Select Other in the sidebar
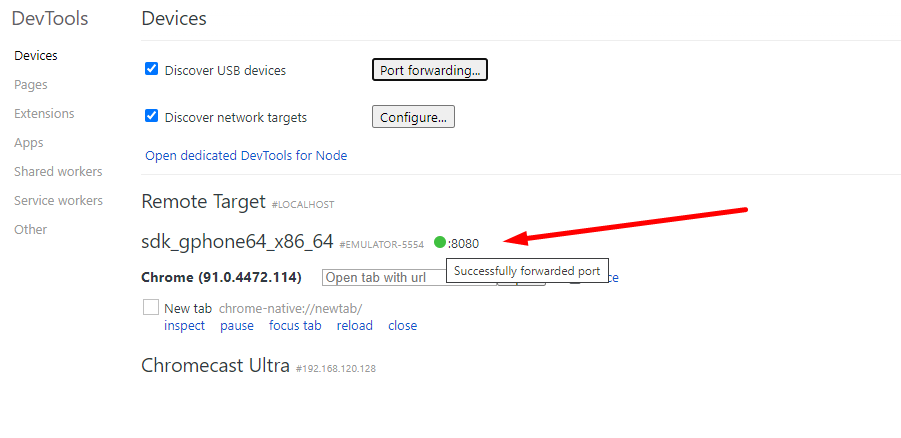 (31, 230)
